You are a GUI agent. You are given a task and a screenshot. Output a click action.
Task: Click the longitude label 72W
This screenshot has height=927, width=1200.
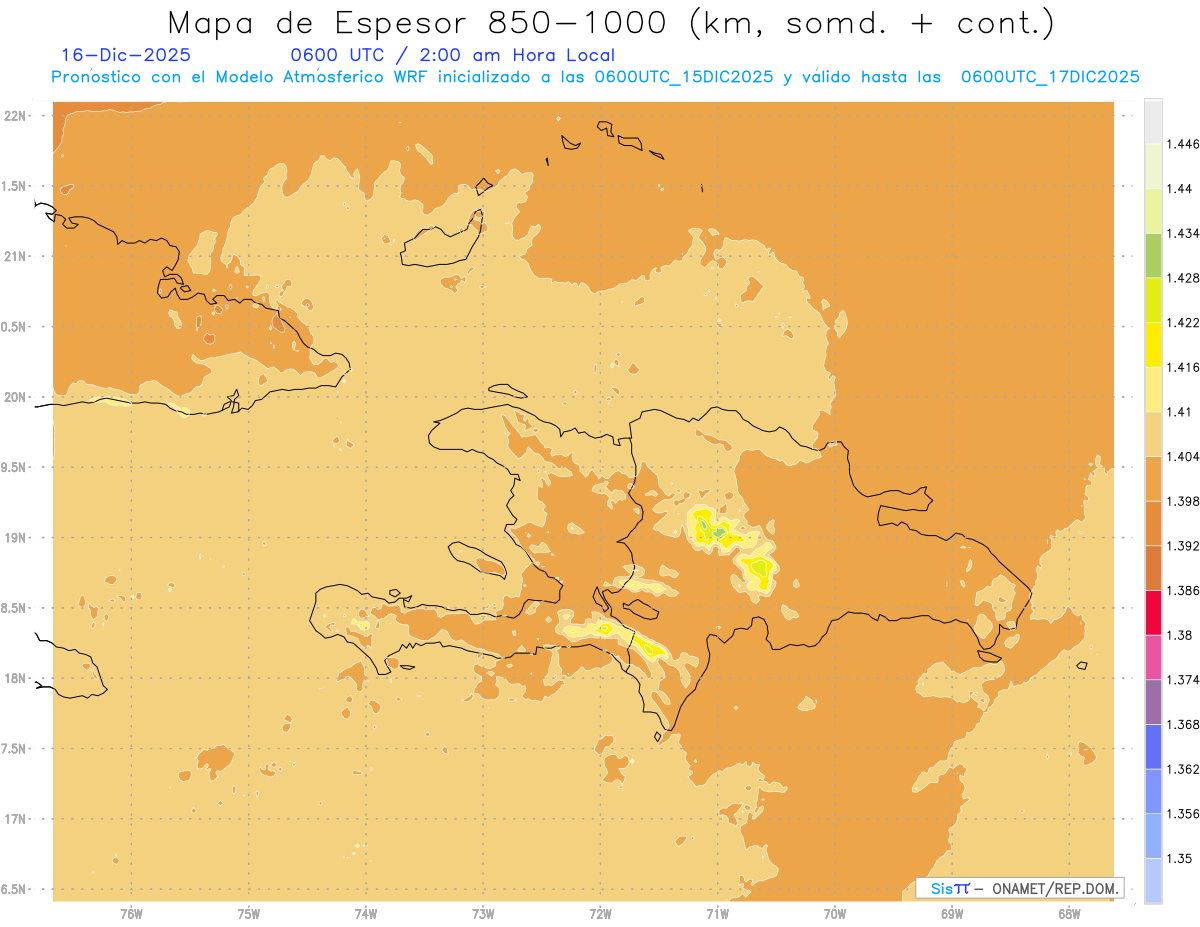pyautogui.click(x=600, y=913)
